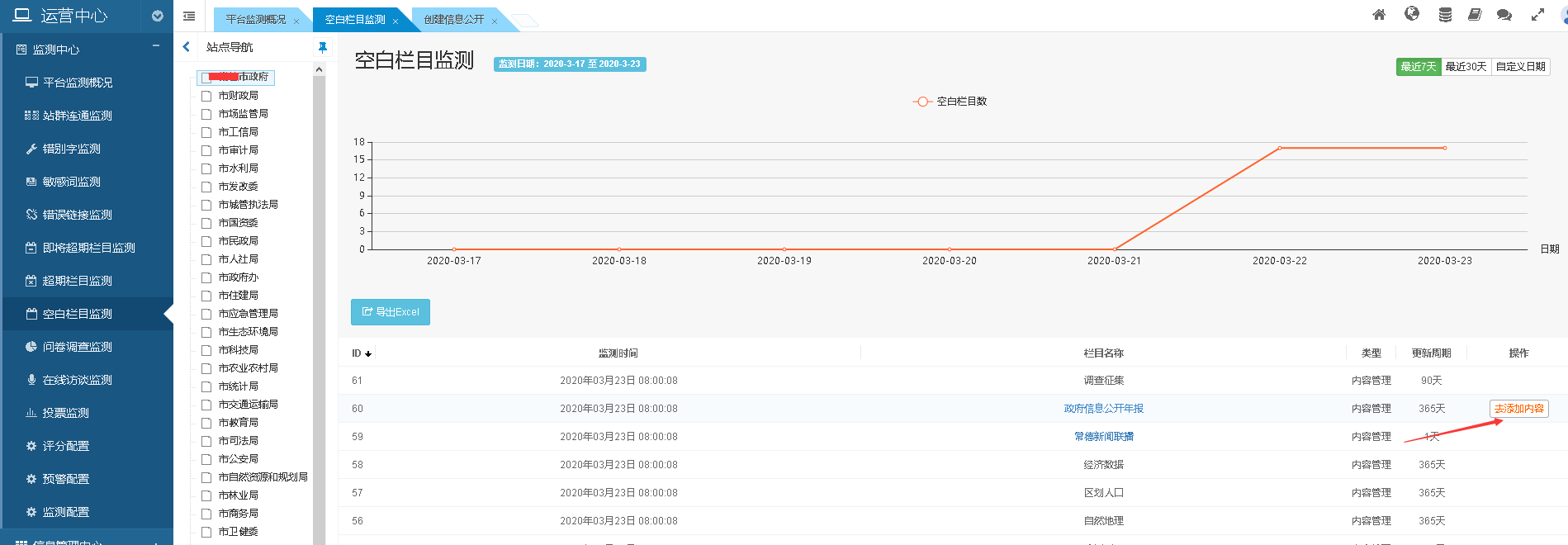Open the globe icon in header
The width and height of the screenshot is (1568, 545).
1412,14
